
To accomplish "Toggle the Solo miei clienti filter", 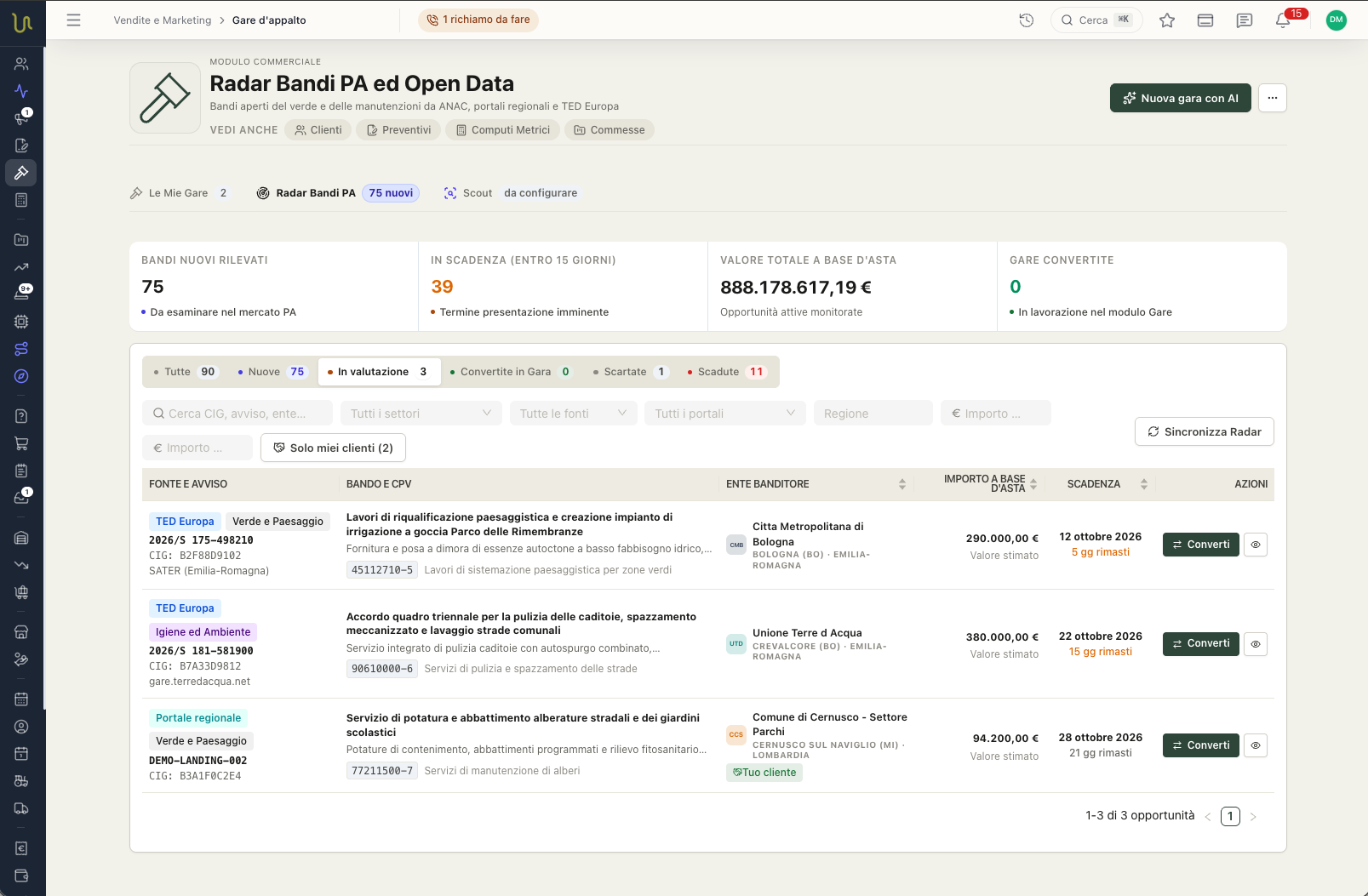I will point(333,448).
